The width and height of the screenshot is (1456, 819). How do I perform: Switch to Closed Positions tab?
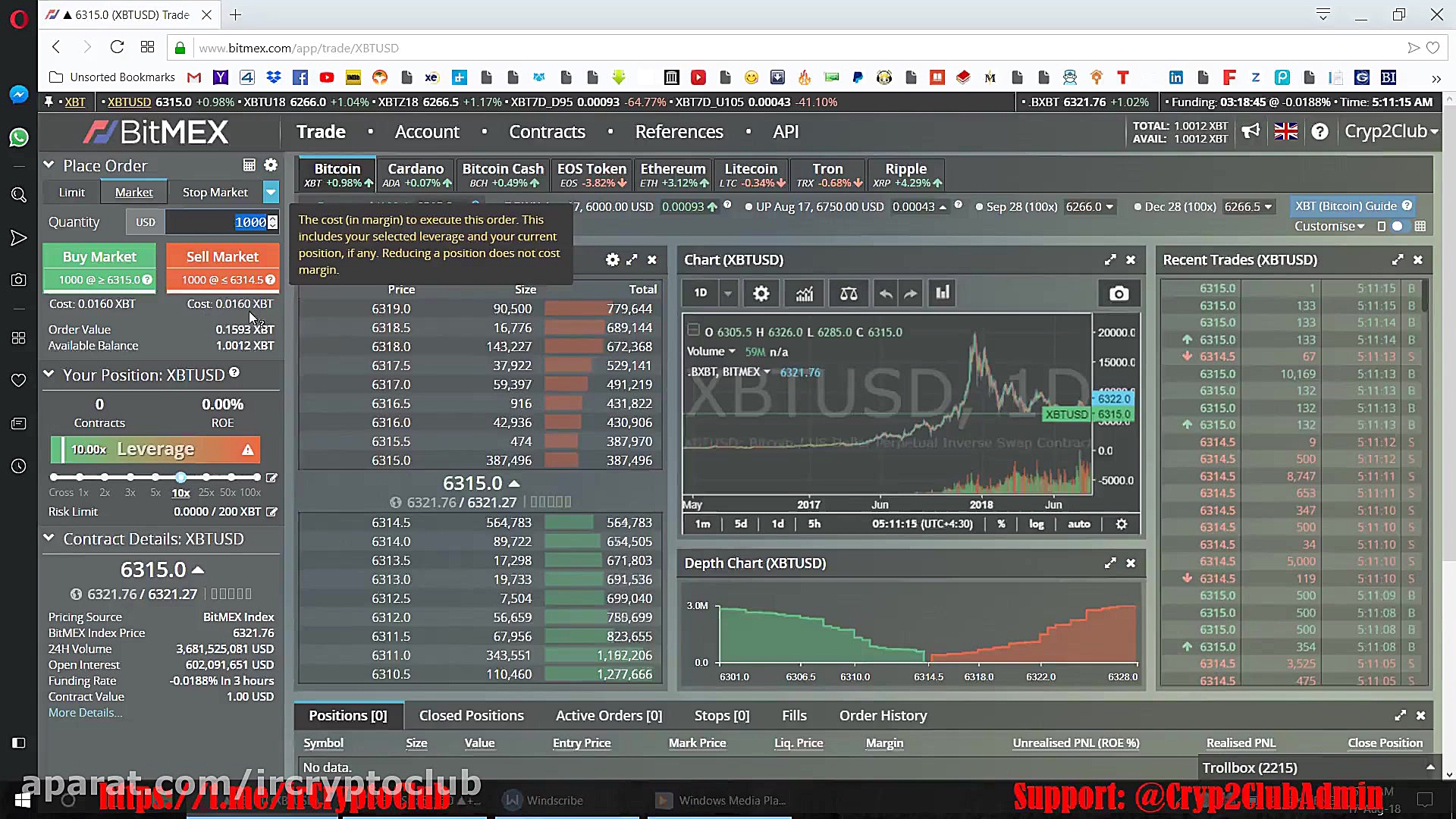pos(471,716)
